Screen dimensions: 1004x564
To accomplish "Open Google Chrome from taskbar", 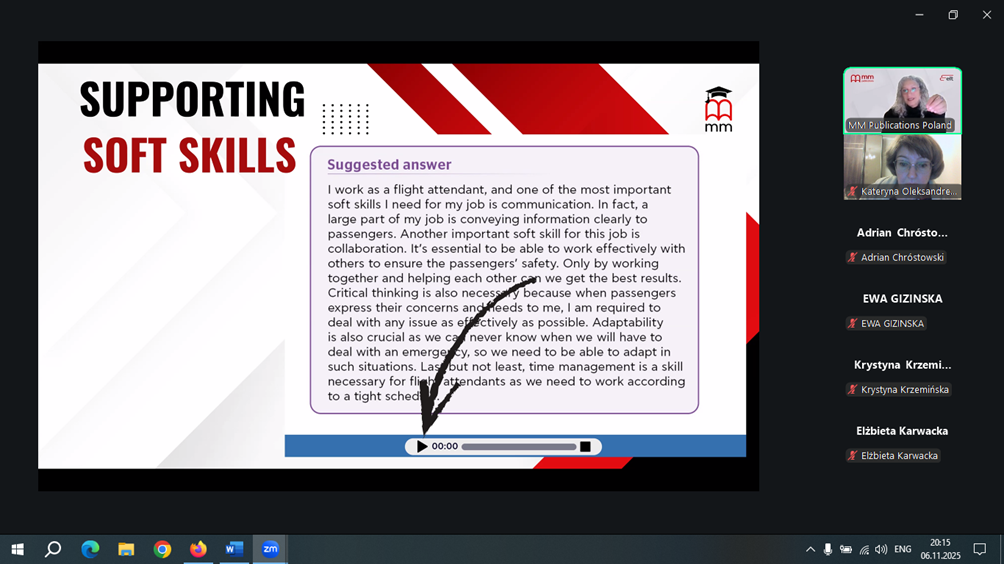I will pyautogui.click(x=162, y=549).
